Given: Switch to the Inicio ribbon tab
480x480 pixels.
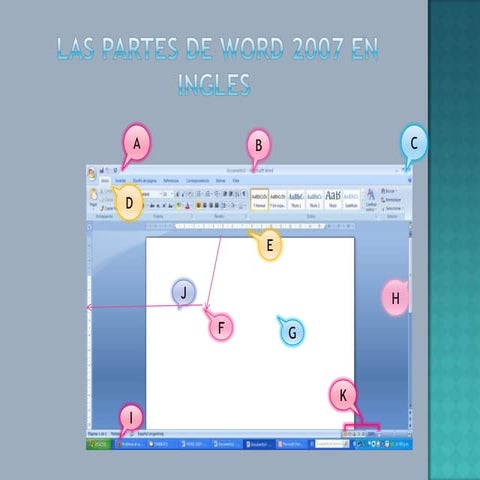Looking at the screenshot, I should pyautogui.click(x=105, y=181).
